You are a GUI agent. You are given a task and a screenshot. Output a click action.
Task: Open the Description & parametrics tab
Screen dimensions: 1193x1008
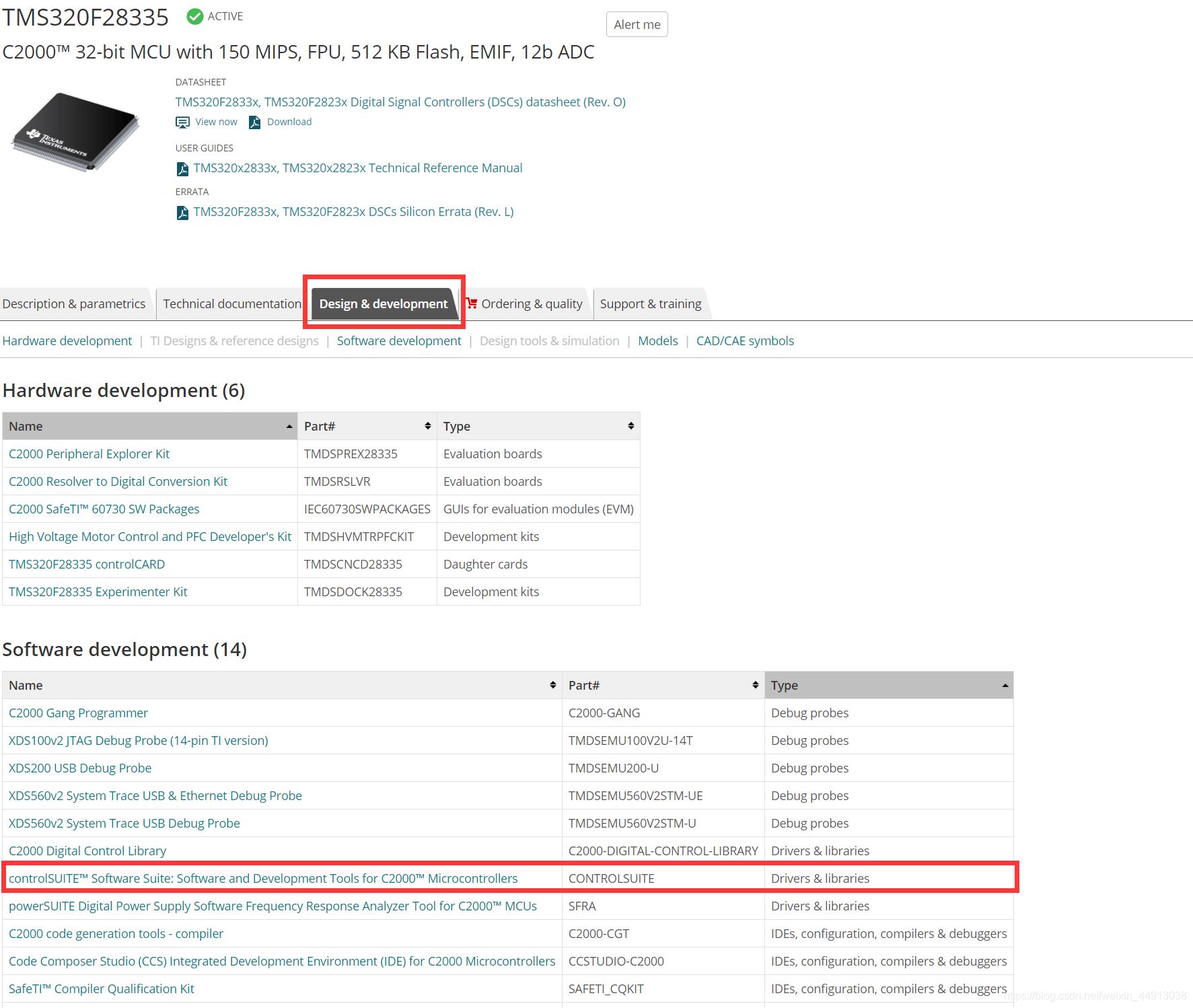[x=74, y=304]
